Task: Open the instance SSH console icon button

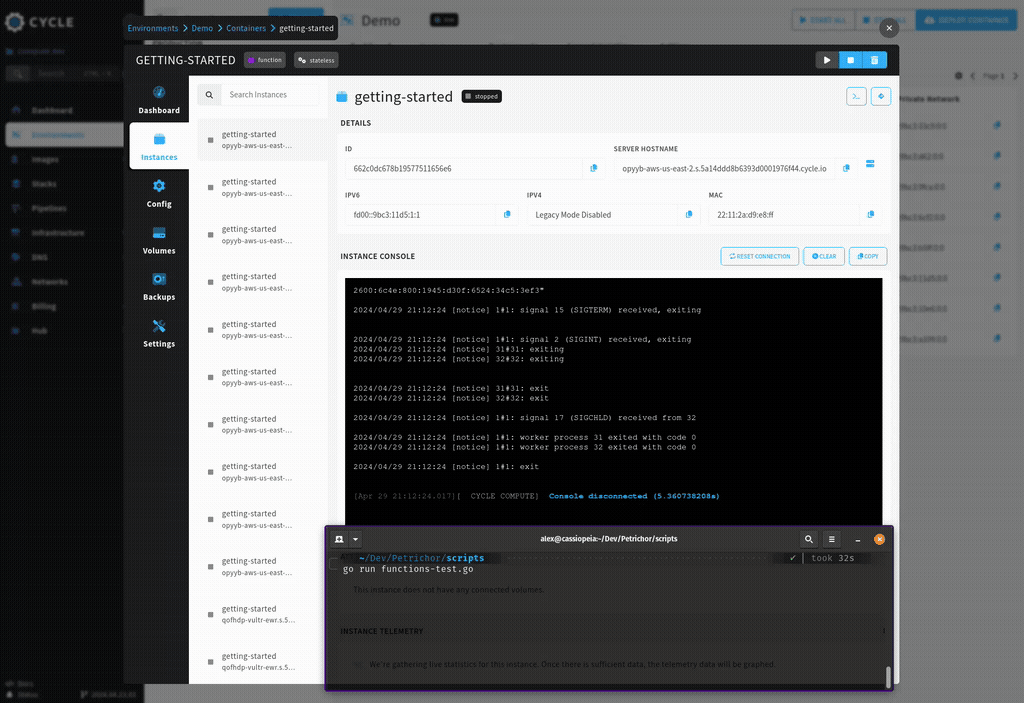Action: tap(856, 97)
